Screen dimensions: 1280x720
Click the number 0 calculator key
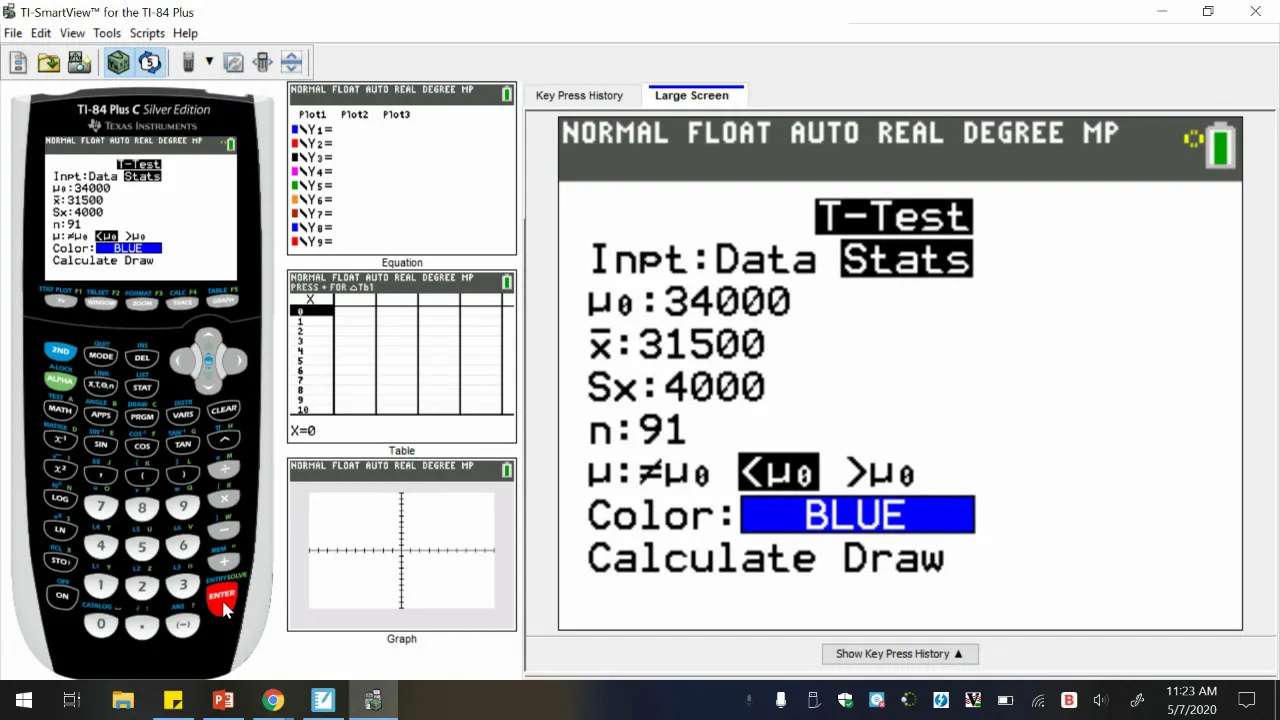click(101, 624)
